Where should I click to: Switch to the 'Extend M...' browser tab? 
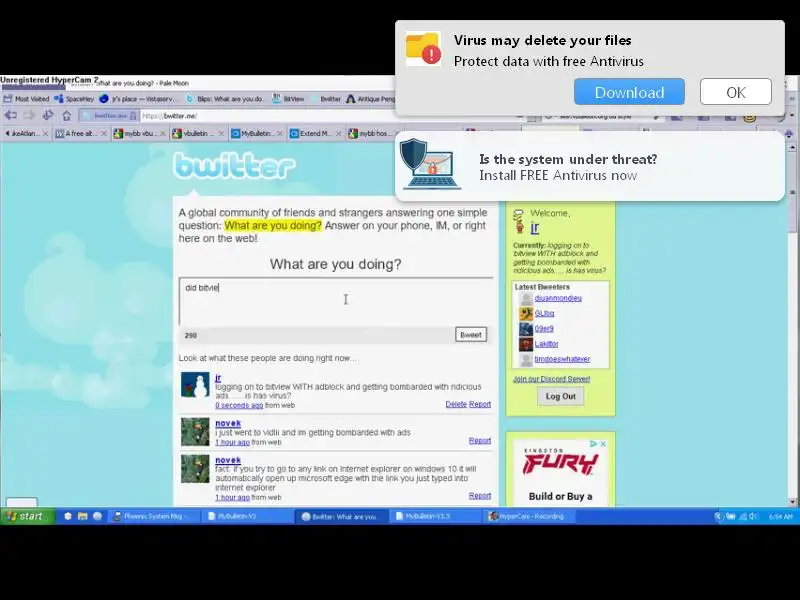click(315, 134)
